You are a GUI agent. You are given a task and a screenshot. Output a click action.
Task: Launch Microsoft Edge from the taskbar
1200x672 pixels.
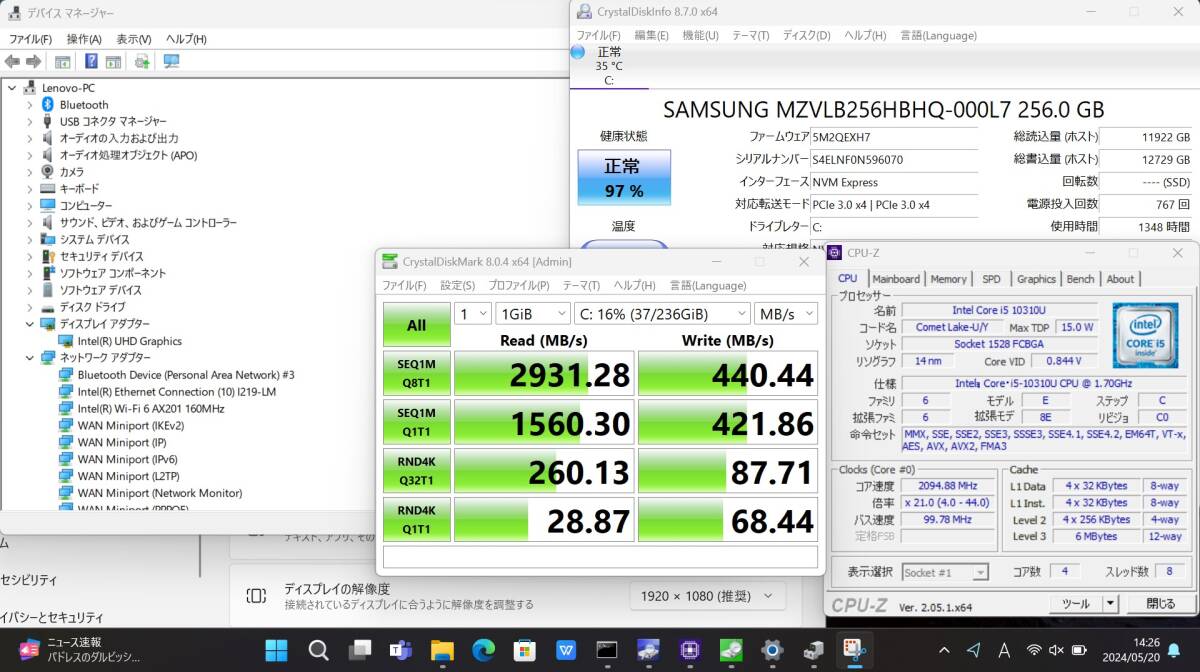pos(483,650)
